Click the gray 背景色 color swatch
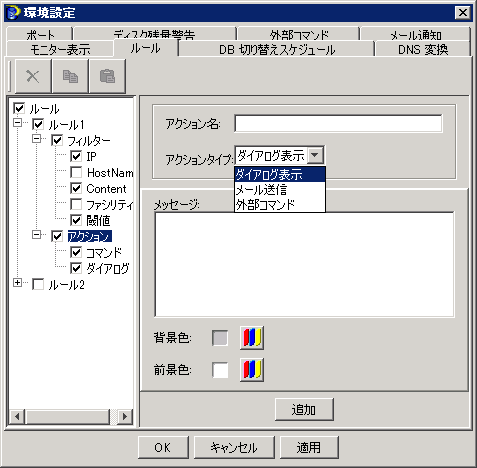The width and height of the screenshot is (477, 468). (220, 338)
